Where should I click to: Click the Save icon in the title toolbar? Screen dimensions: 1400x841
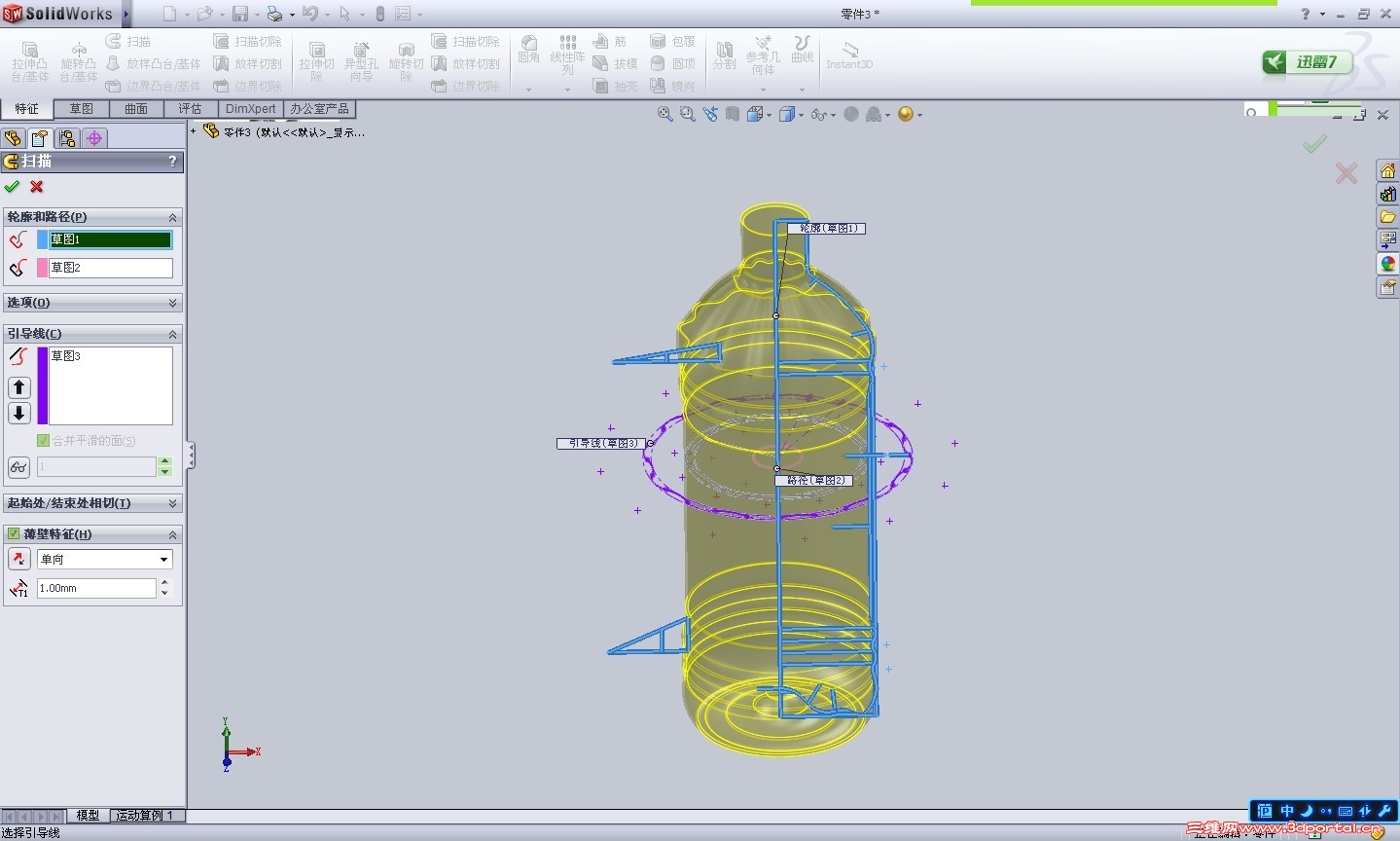point(239,14)
